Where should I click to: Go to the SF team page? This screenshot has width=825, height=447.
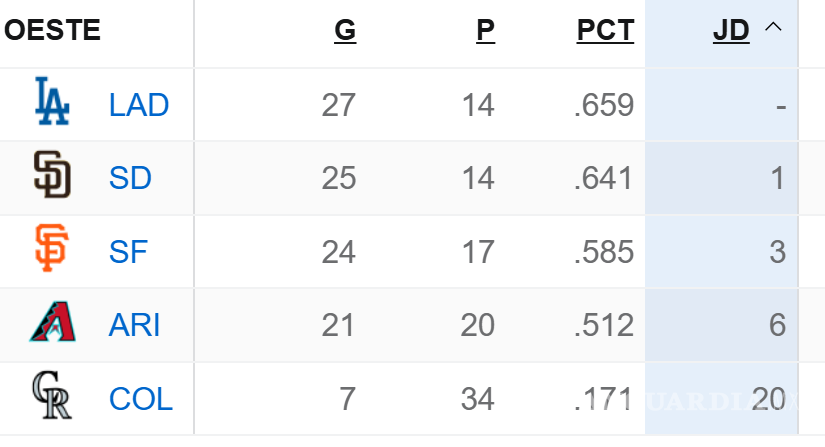click(x=128, y=252)
